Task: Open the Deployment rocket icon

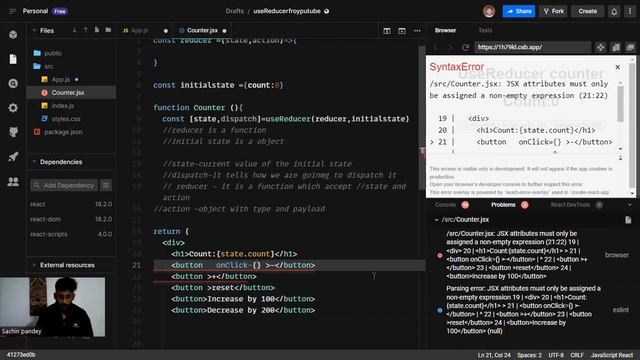Action: coord(13,157)
